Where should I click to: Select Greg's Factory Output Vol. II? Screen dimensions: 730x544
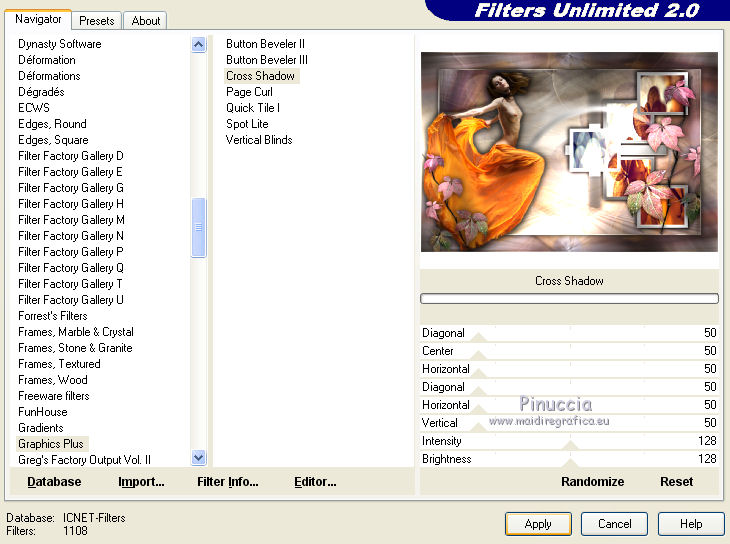pyautogui.click(x=84, y=460)
